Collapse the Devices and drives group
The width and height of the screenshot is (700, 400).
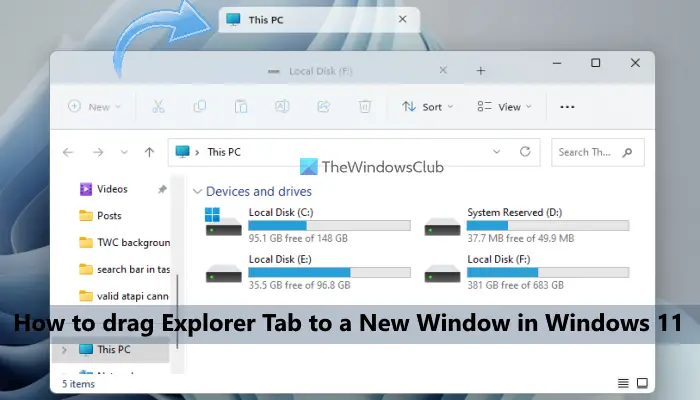tap(197, 192)
